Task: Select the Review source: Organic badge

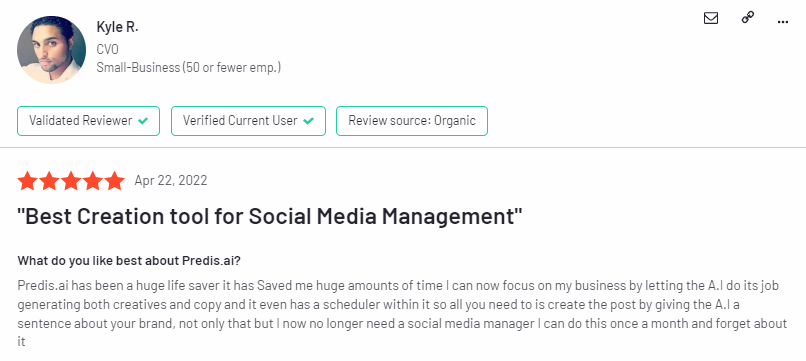Action: [x=412, y=121]
